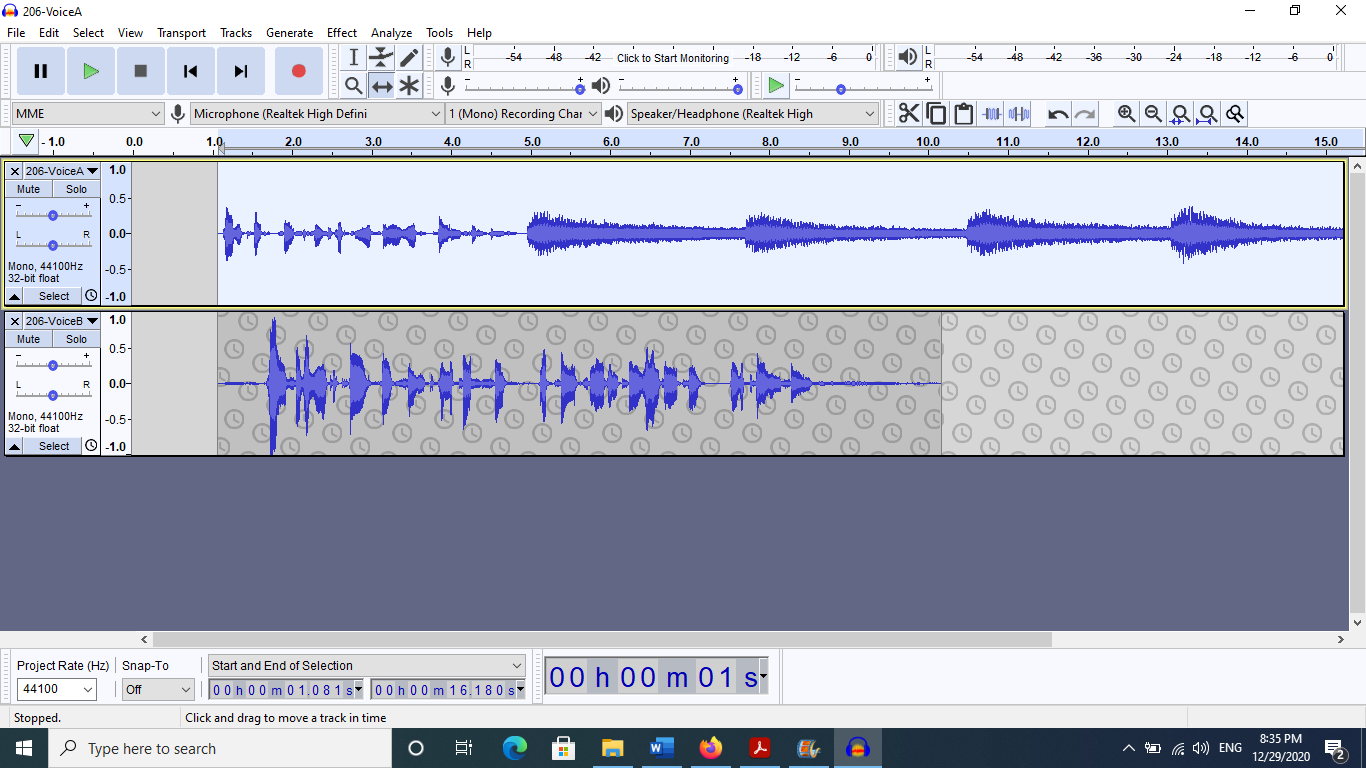1366x768 pixels.
Task: Open the Generate menu
Action: (x=289, y=33)
